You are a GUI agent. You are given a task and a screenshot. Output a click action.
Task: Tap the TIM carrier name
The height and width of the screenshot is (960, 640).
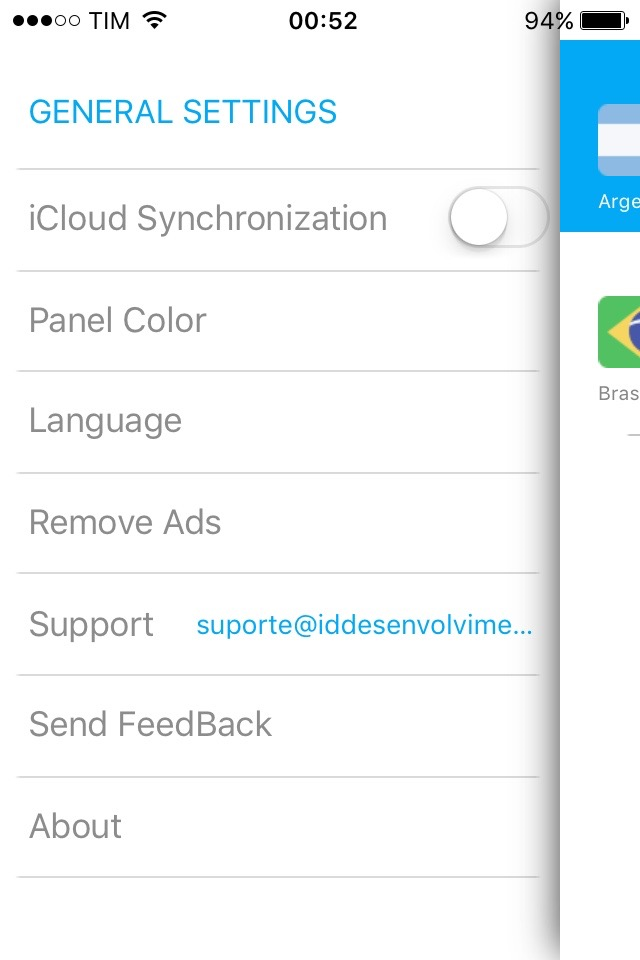coord(109,20)
